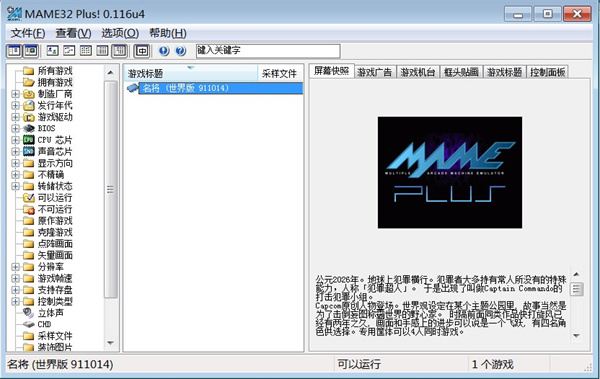Viewport: 600px width, 379px height.
Task: Open the help question mark icon
Action: click(181, 51)
